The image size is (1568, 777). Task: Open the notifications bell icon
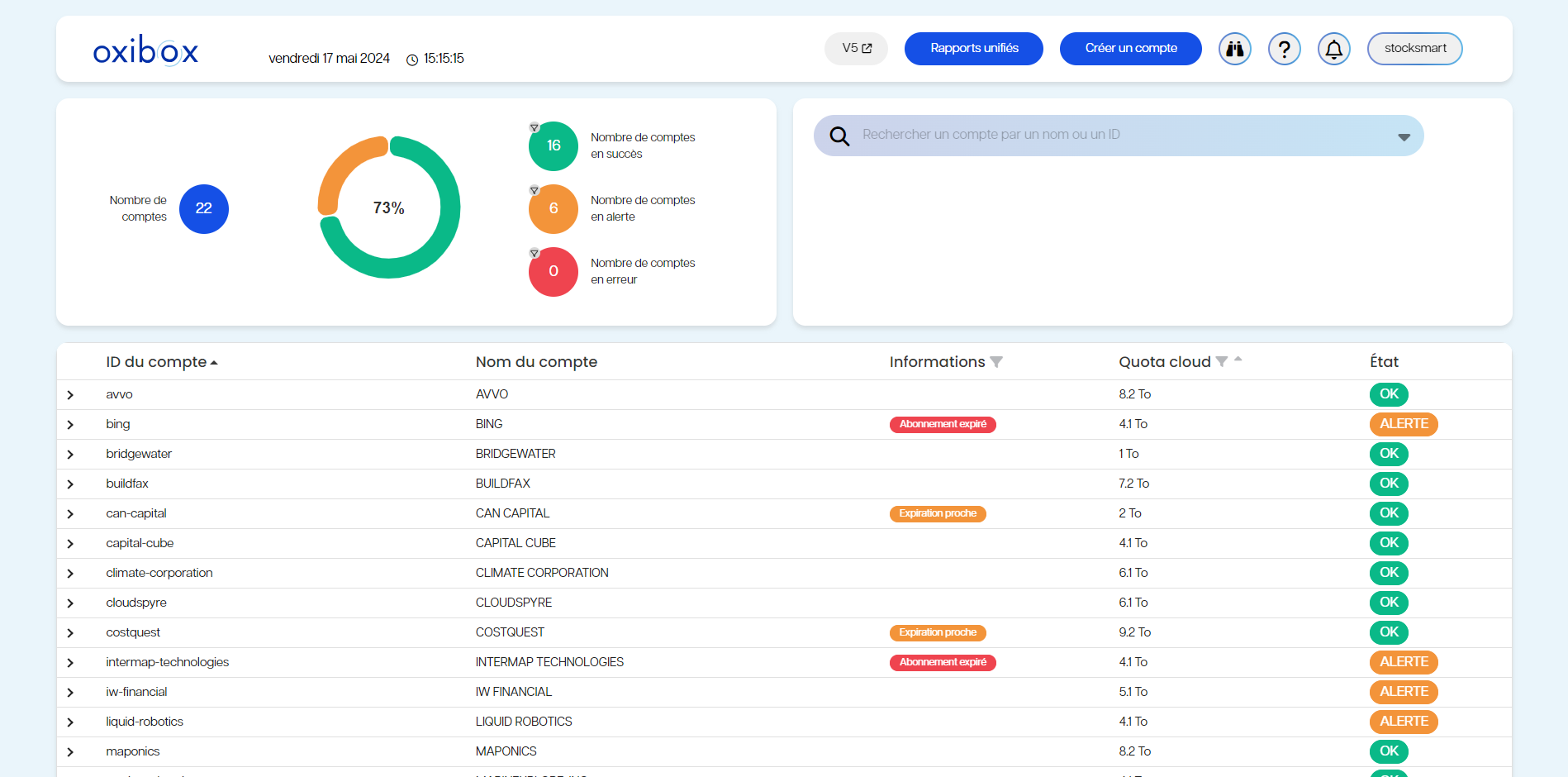(1333, 49)
